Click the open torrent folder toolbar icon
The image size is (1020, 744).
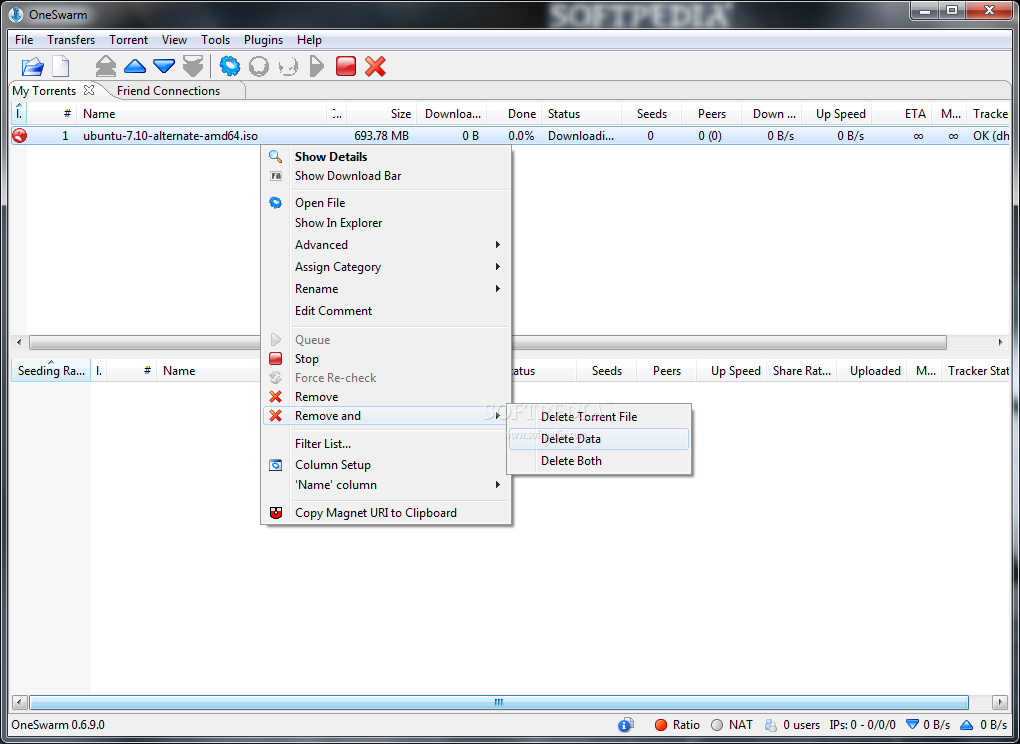(x=32, y=66)
